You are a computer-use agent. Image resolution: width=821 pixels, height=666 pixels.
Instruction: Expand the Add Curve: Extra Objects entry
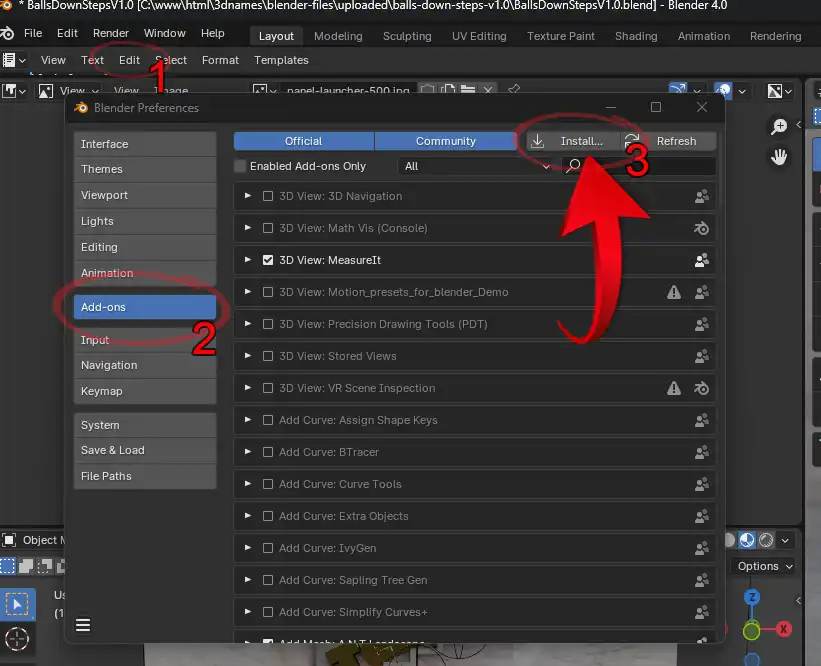click(x=248, y=515)
